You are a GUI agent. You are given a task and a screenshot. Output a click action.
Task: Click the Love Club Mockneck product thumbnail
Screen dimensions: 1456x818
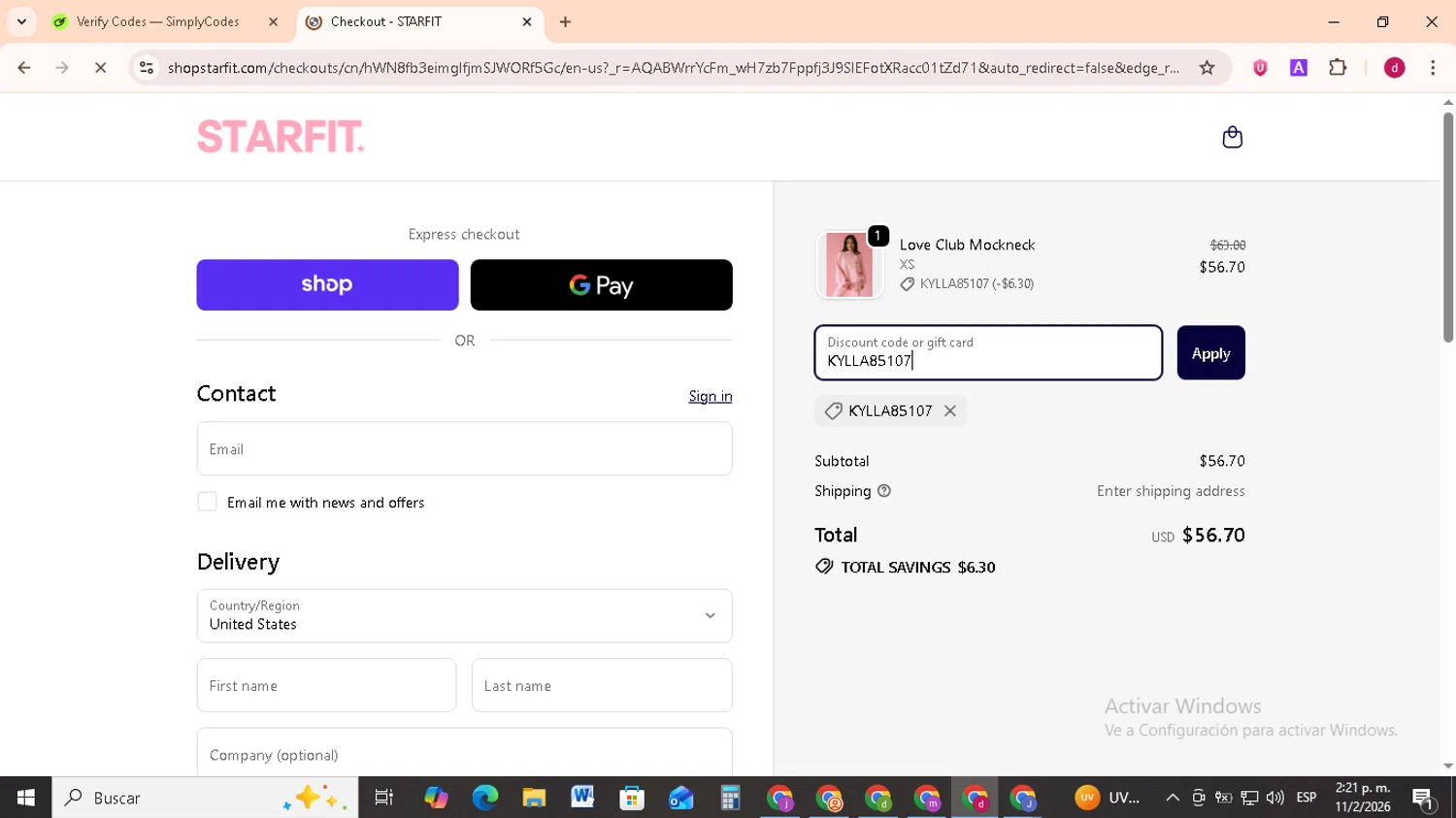849,264
